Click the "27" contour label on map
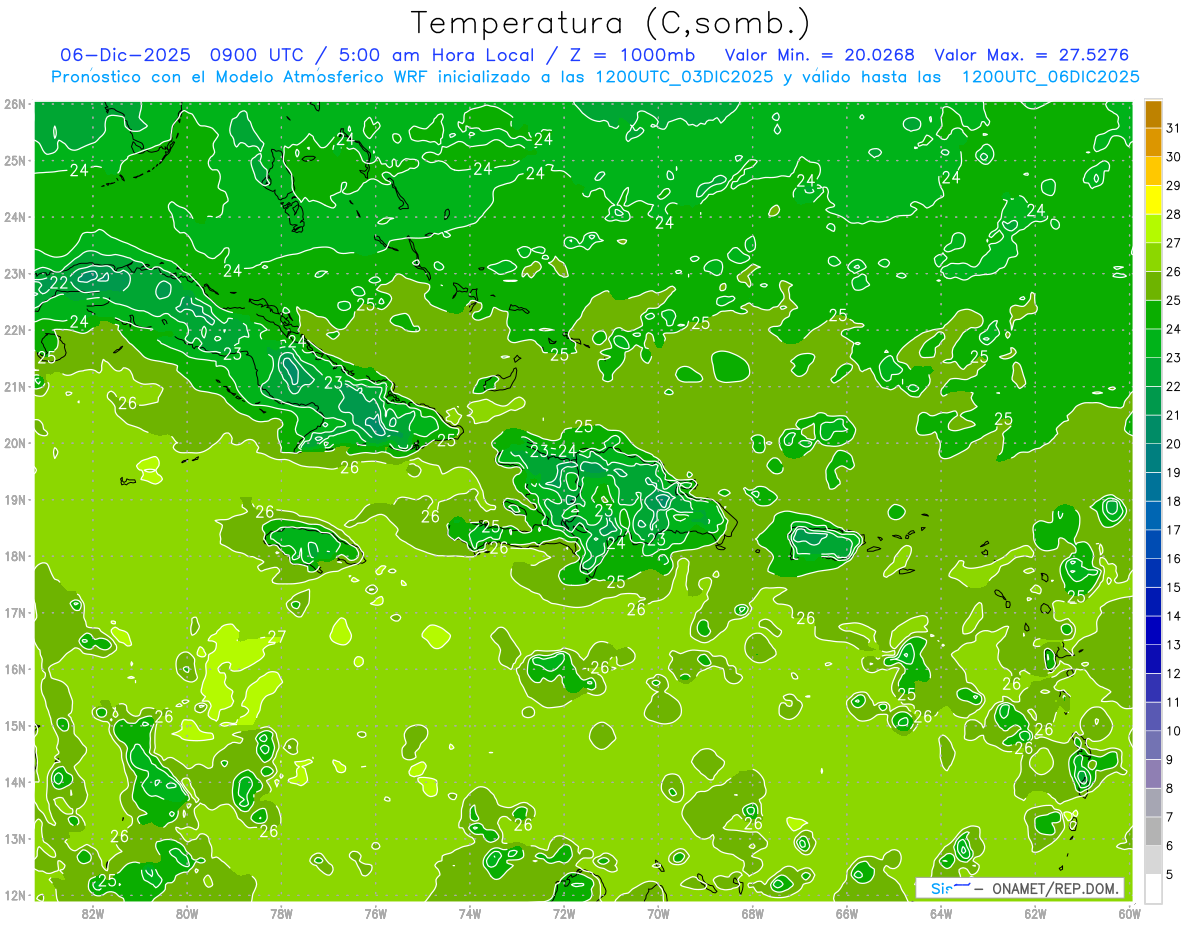Screen dimensions: 1200x927 pos(277,637)
